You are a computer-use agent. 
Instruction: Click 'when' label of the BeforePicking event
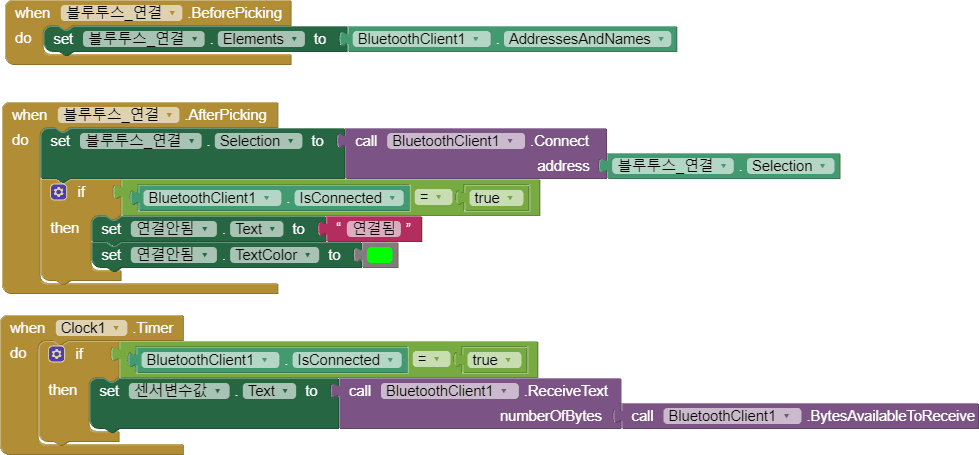pos(32,13)
